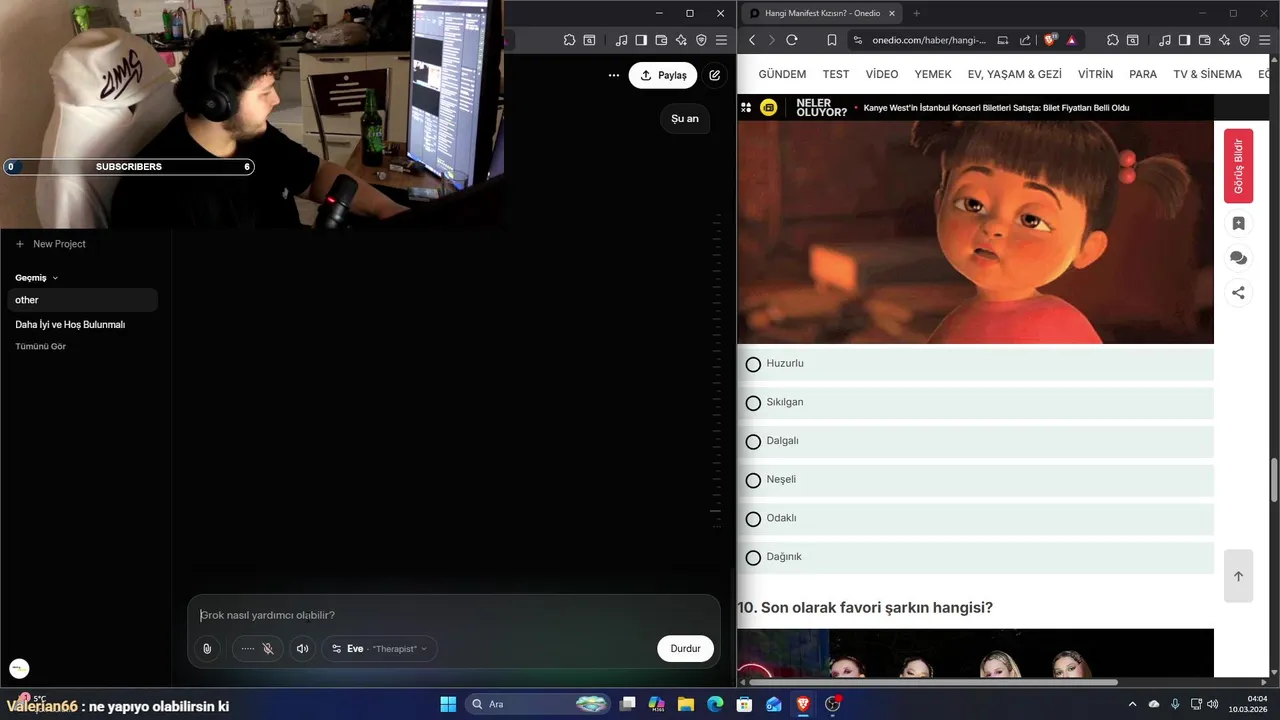
Task: Click the onedio.com address bar
Action: pyautogui.click(x=929, y=40)
